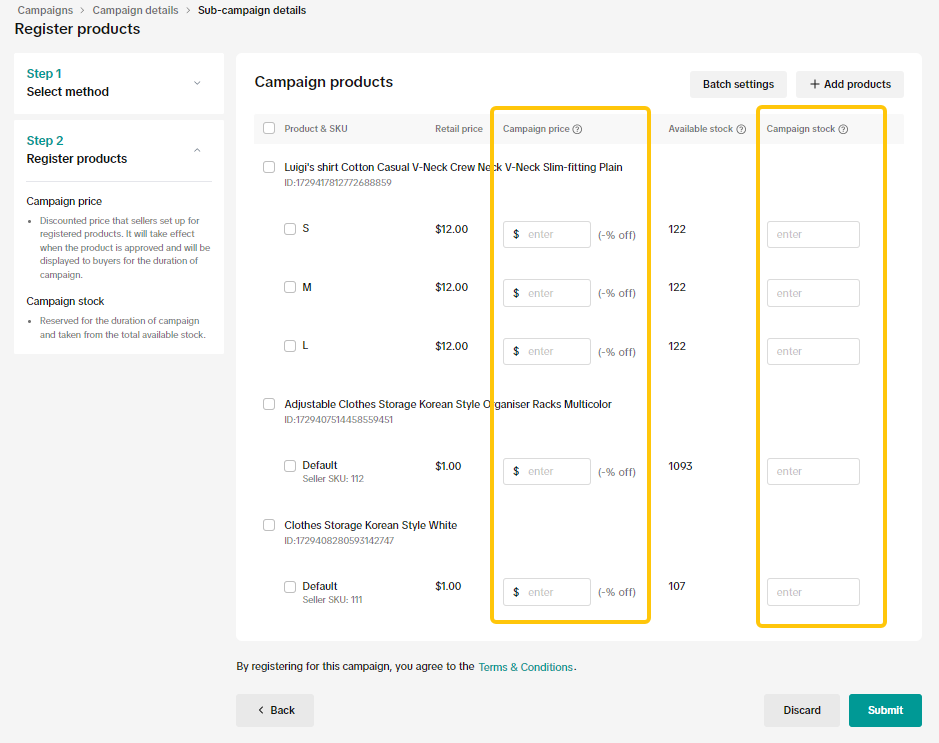Check the Luigi's shirt product checkbox
The height and width of the screenshot is (743, 939).
[x=269, y=167]
